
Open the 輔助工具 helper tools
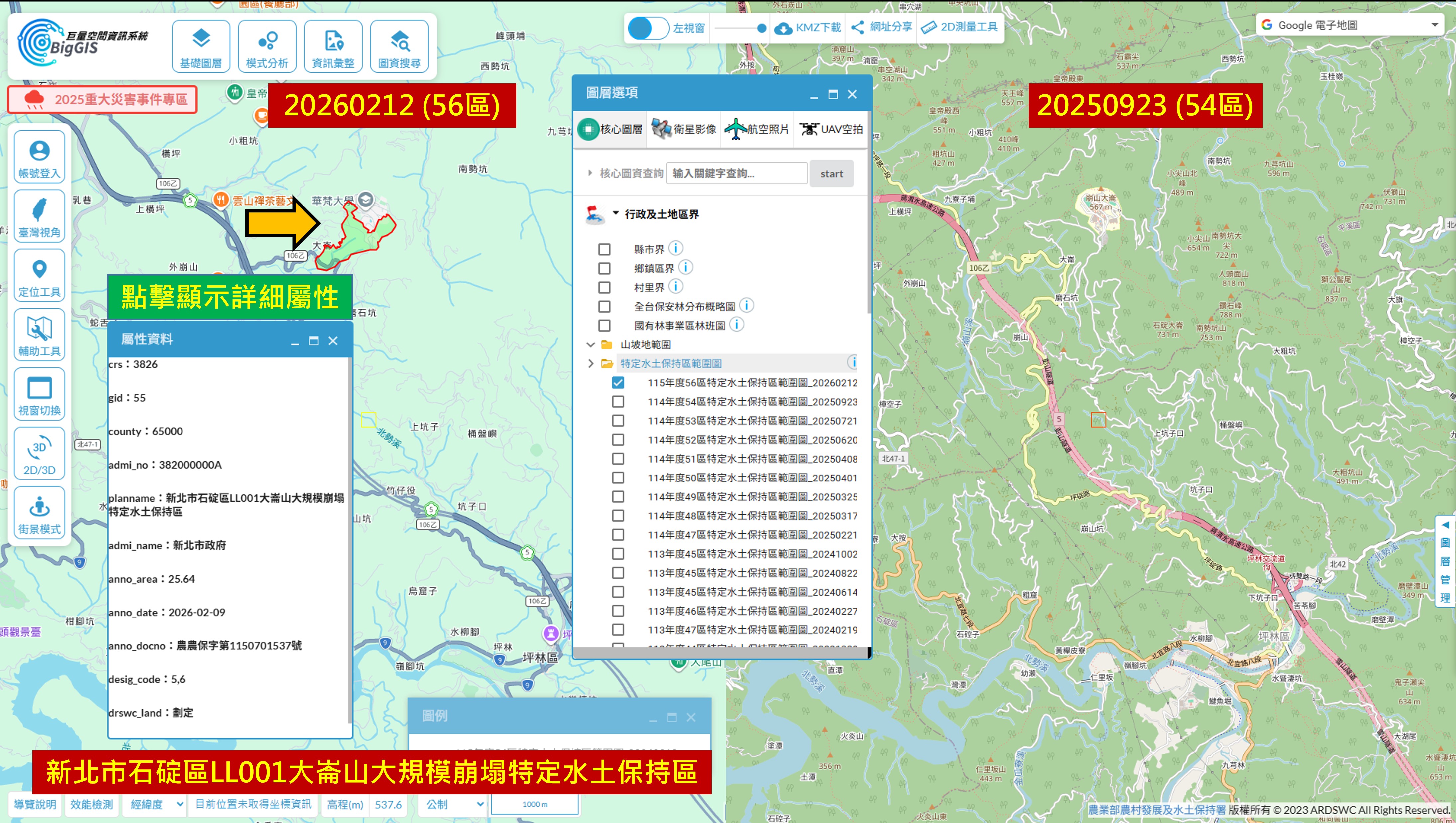tap(40, 335)
